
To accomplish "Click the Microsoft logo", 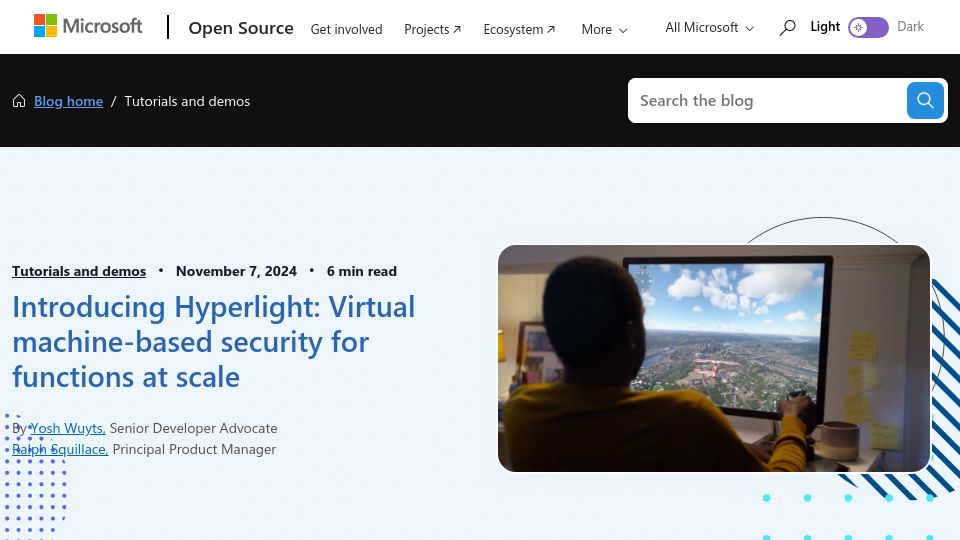I will [x=88, y=26].
